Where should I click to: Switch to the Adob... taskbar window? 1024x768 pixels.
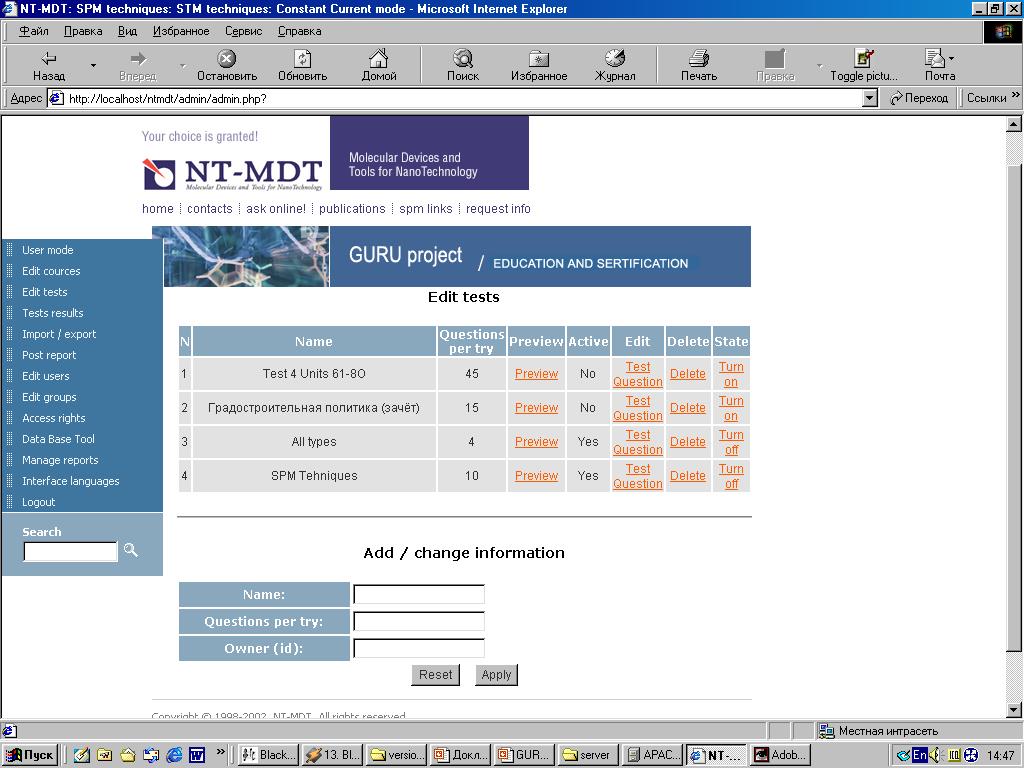(781, 755)
